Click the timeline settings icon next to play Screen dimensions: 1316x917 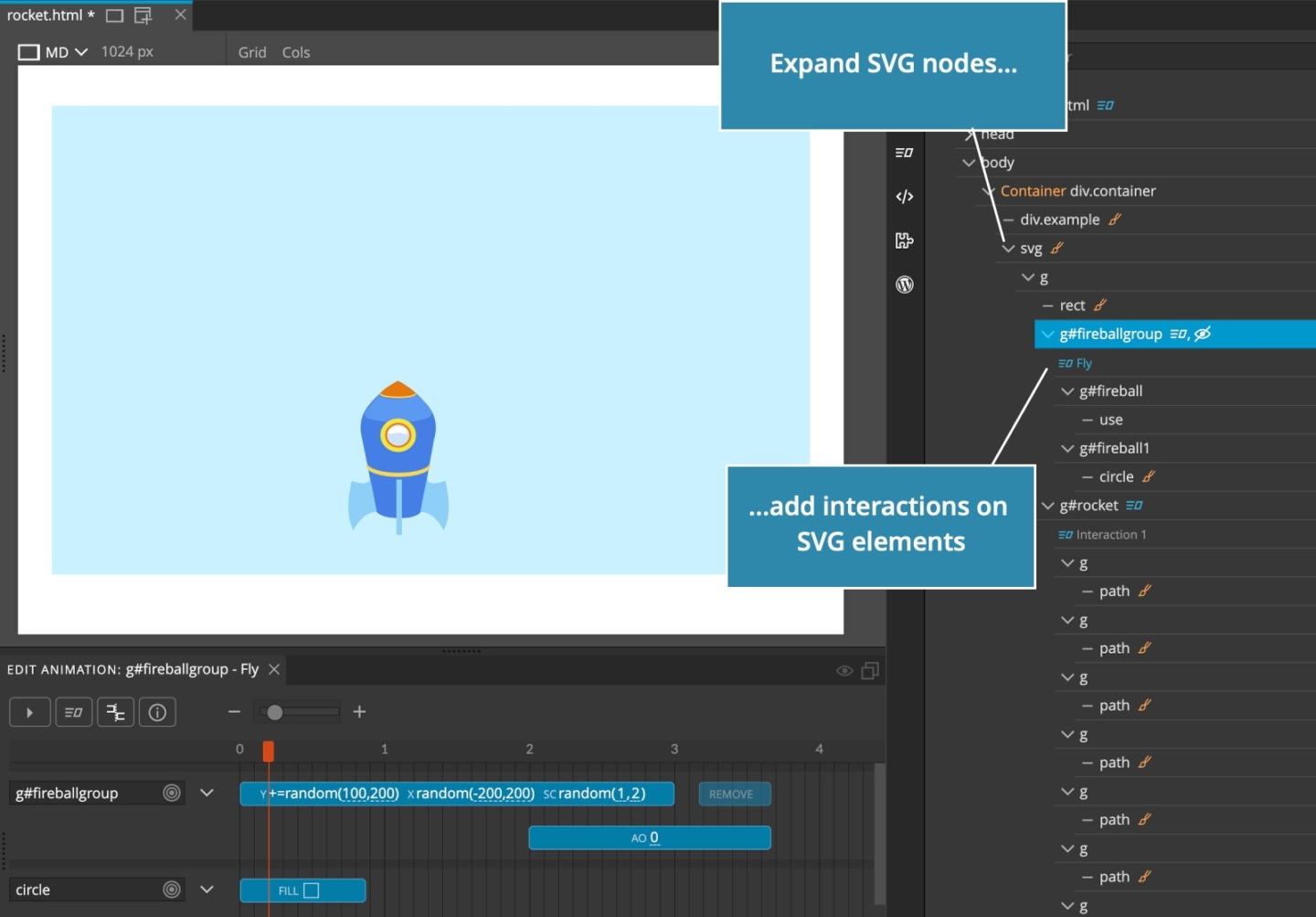point(115,712)
